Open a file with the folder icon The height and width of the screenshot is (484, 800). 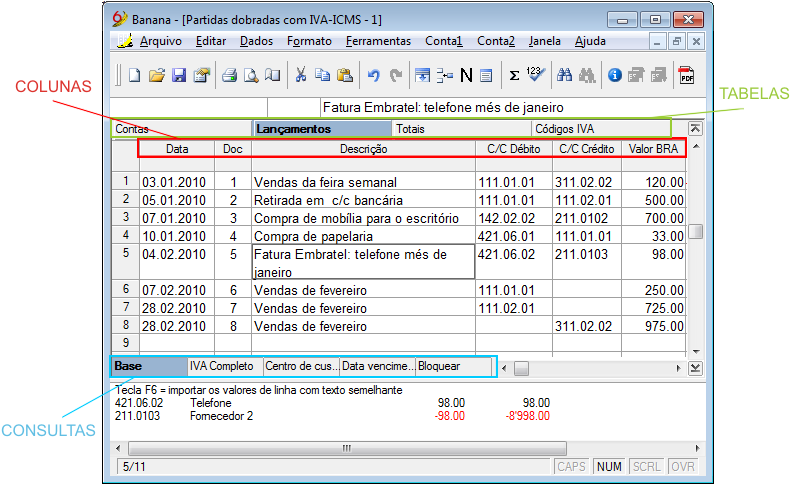[157, 75]
